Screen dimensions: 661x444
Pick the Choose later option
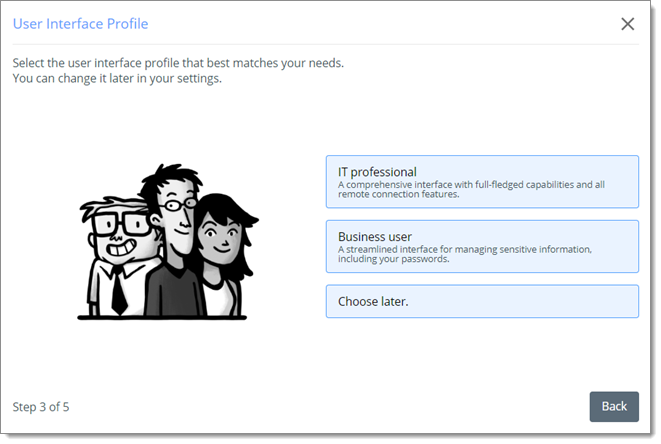click(x=482, y=301)
